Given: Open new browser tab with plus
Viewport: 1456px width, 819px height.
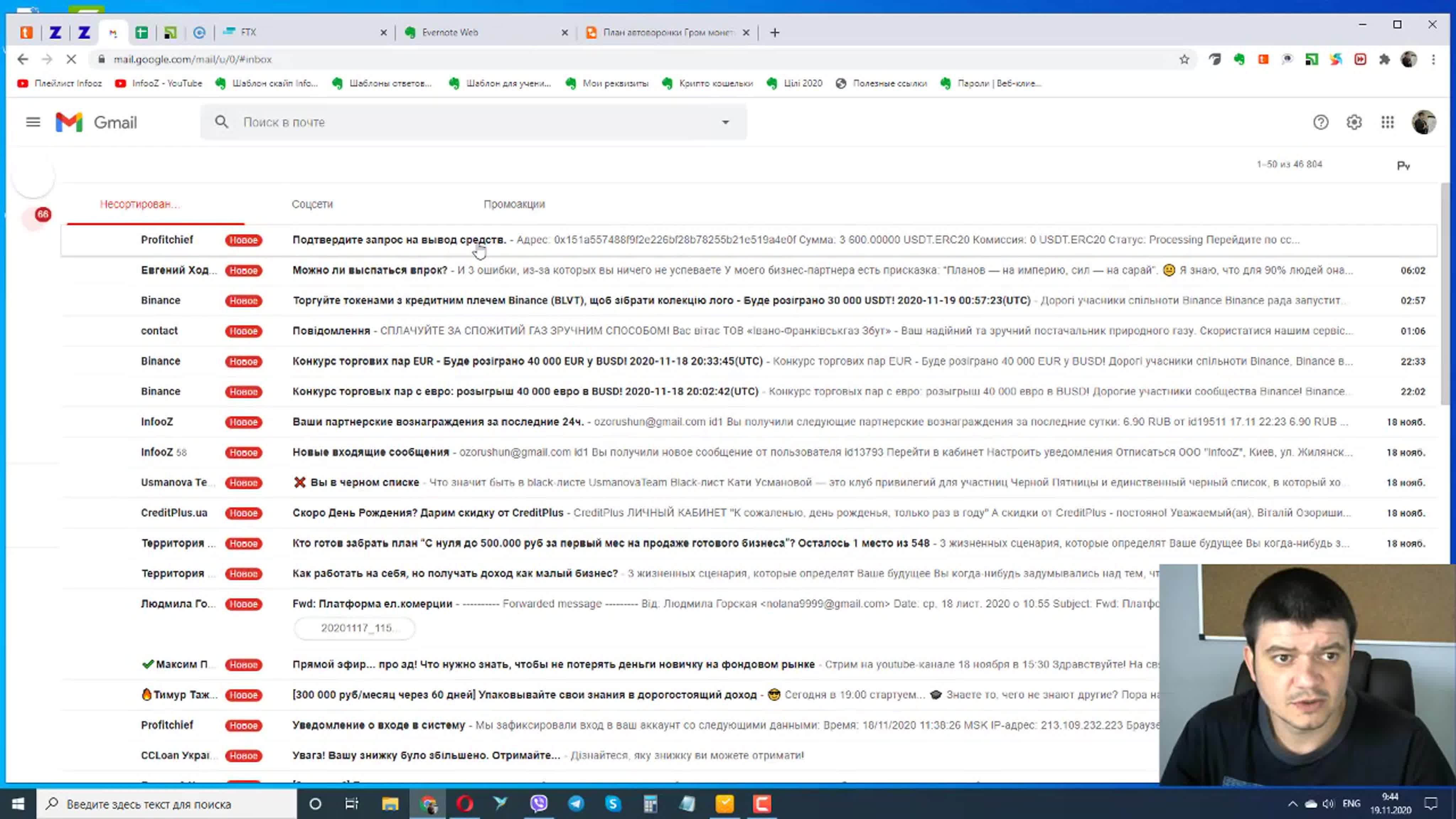Looking at the screenshot, I should (775, 33).
